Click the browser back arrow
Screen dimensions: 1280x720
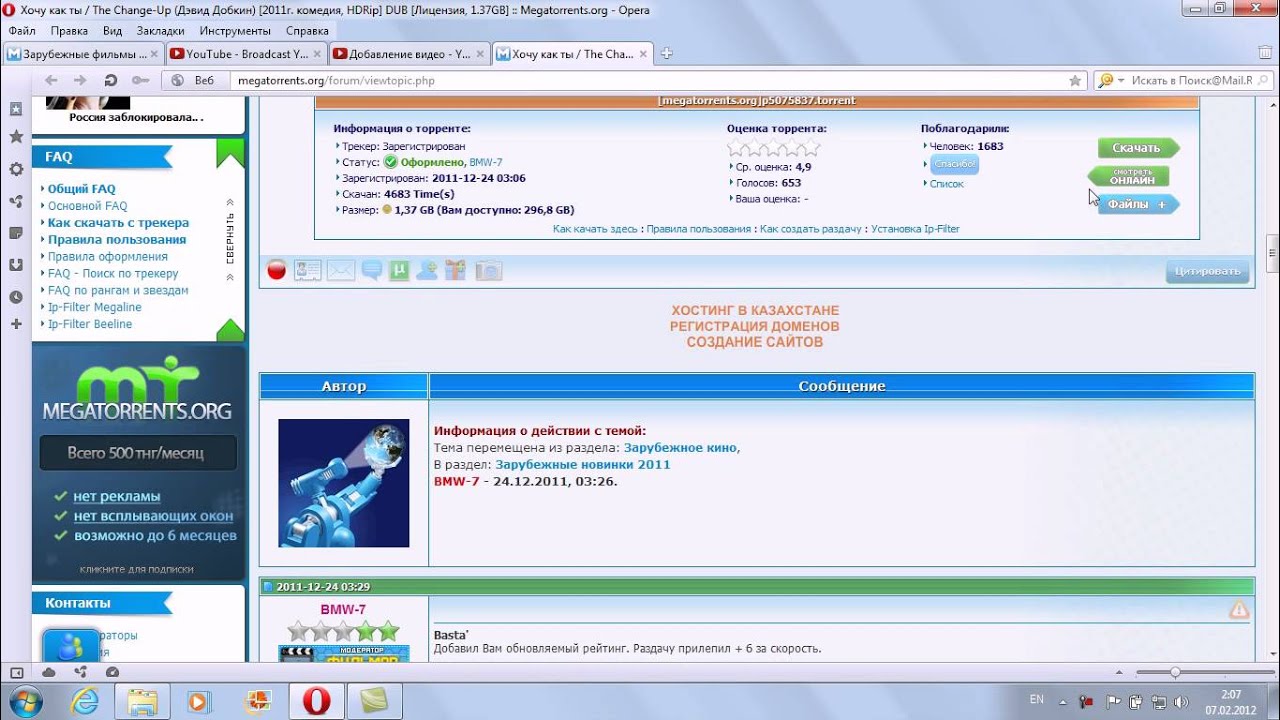point(51,80)
